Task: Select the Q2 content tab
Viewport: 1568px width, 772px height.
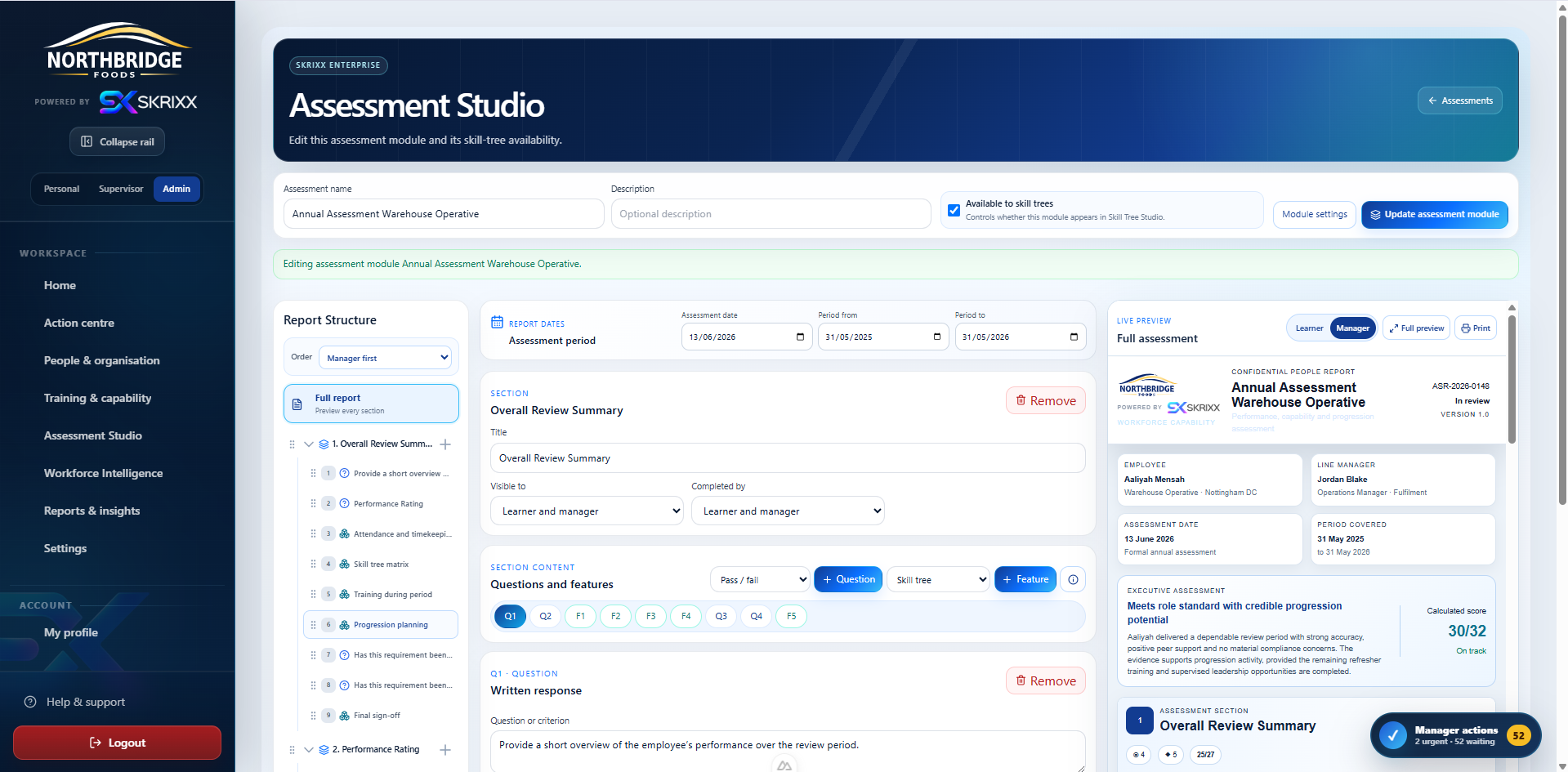Action: [x=545, y=616]
